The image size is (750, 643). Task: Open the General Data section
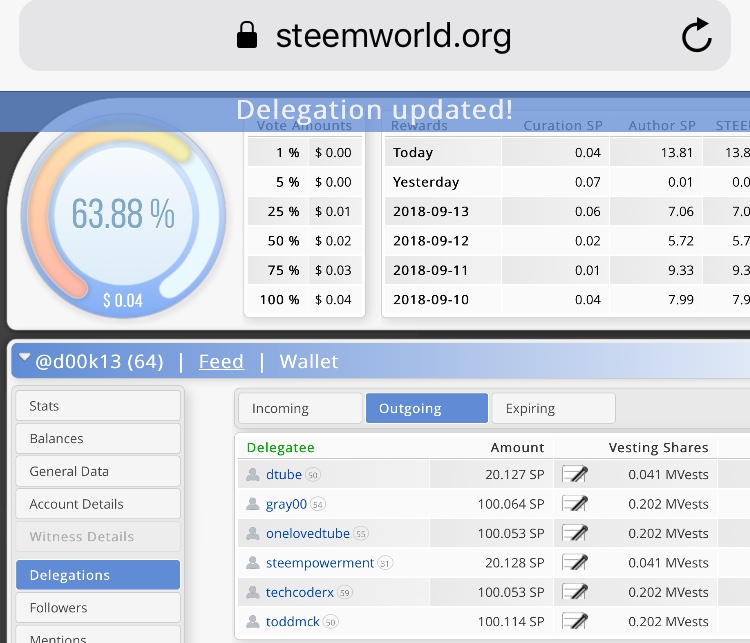[x=98, y=471]
